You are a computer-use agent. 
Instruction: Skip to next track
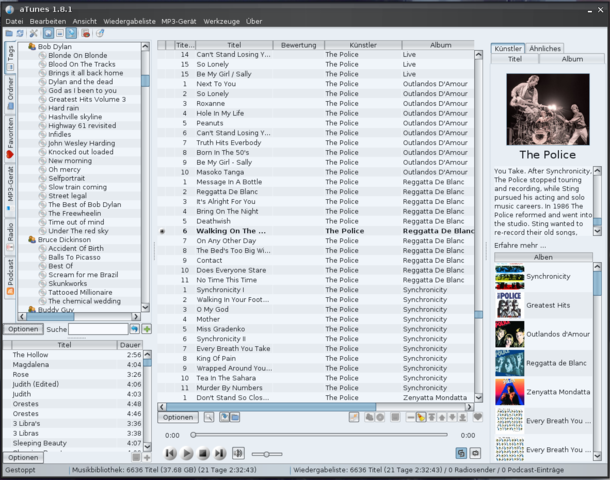pos(220,454)
